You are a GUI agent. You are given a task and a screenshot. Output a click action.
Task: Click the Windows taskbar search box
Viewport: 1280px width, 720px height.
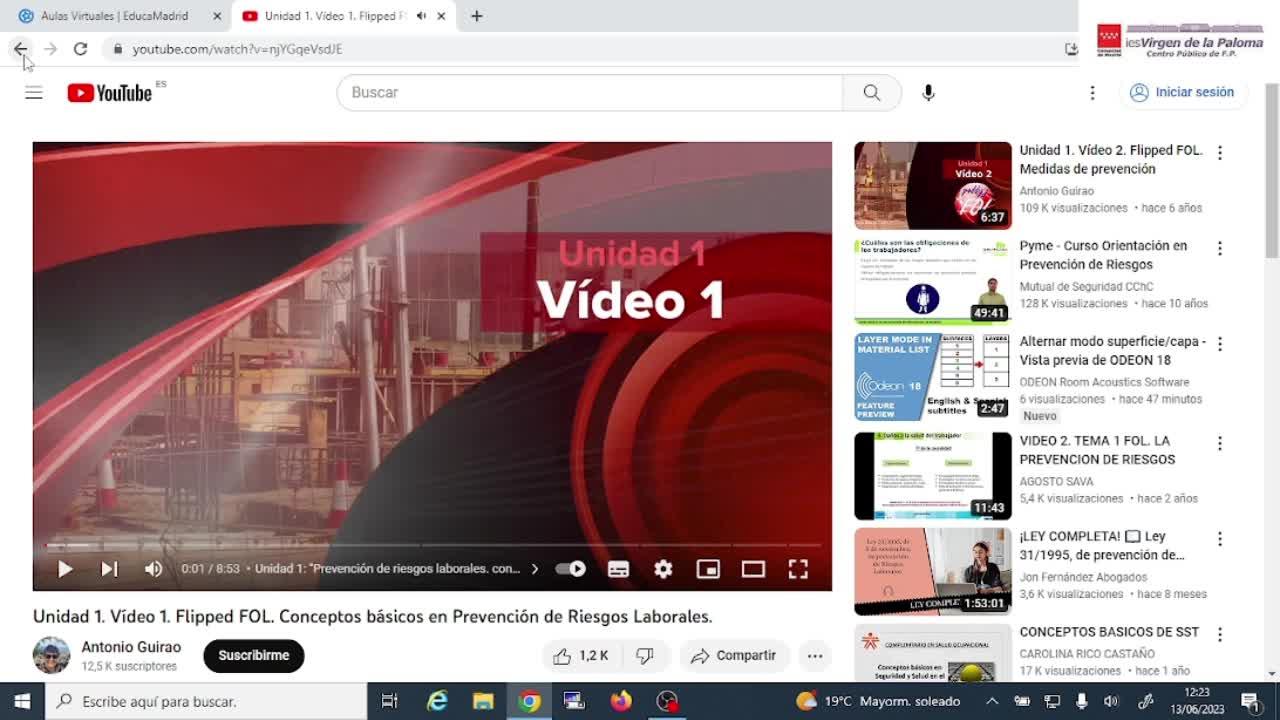coord(206,701)
